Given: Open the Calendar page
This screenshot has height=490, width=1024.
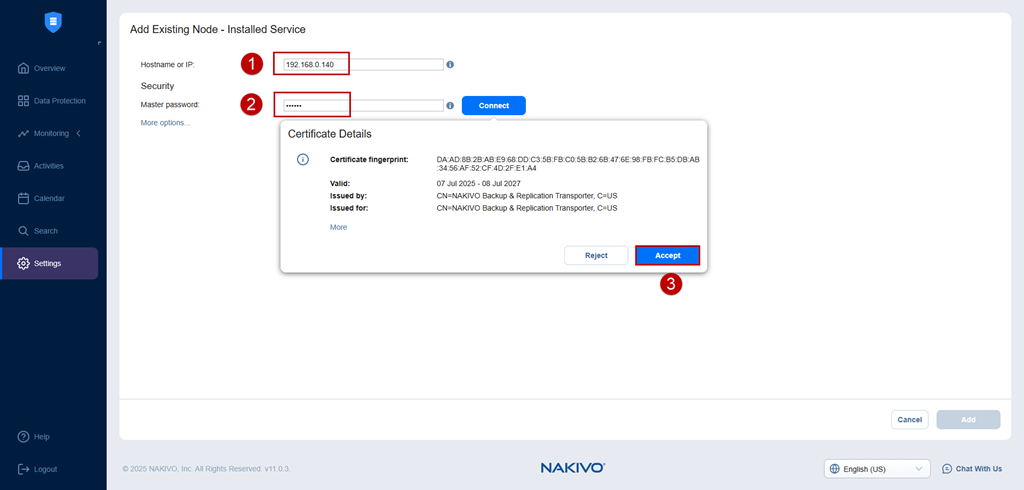Looking at the screenshot, I should point(50,198).
